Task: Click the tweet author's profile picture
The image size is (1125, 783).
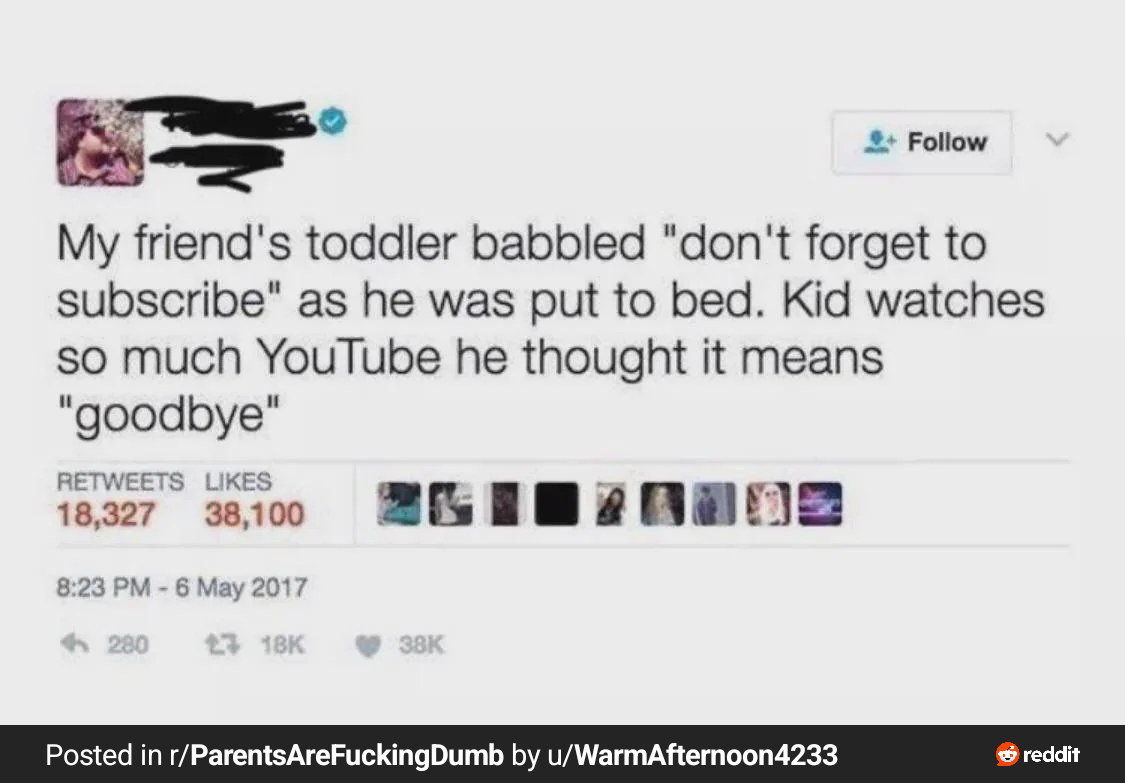Action: (100, 142)
